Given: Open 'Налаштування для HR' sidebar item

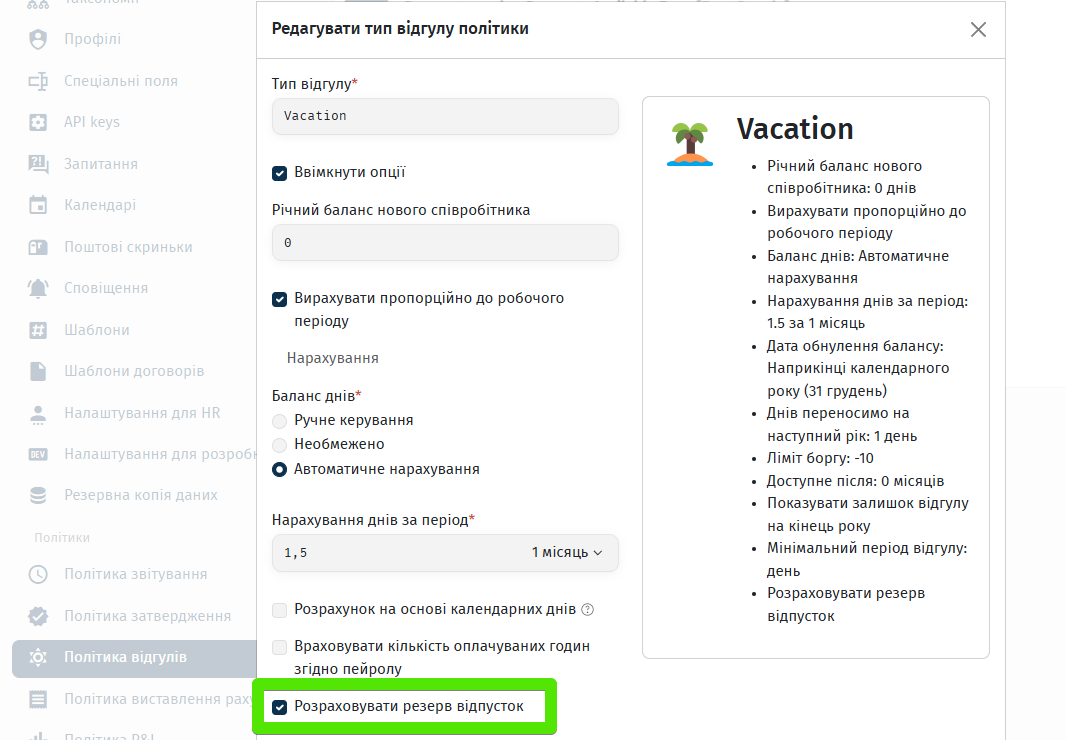Looking at the screenshot, I should coord(142,412).
